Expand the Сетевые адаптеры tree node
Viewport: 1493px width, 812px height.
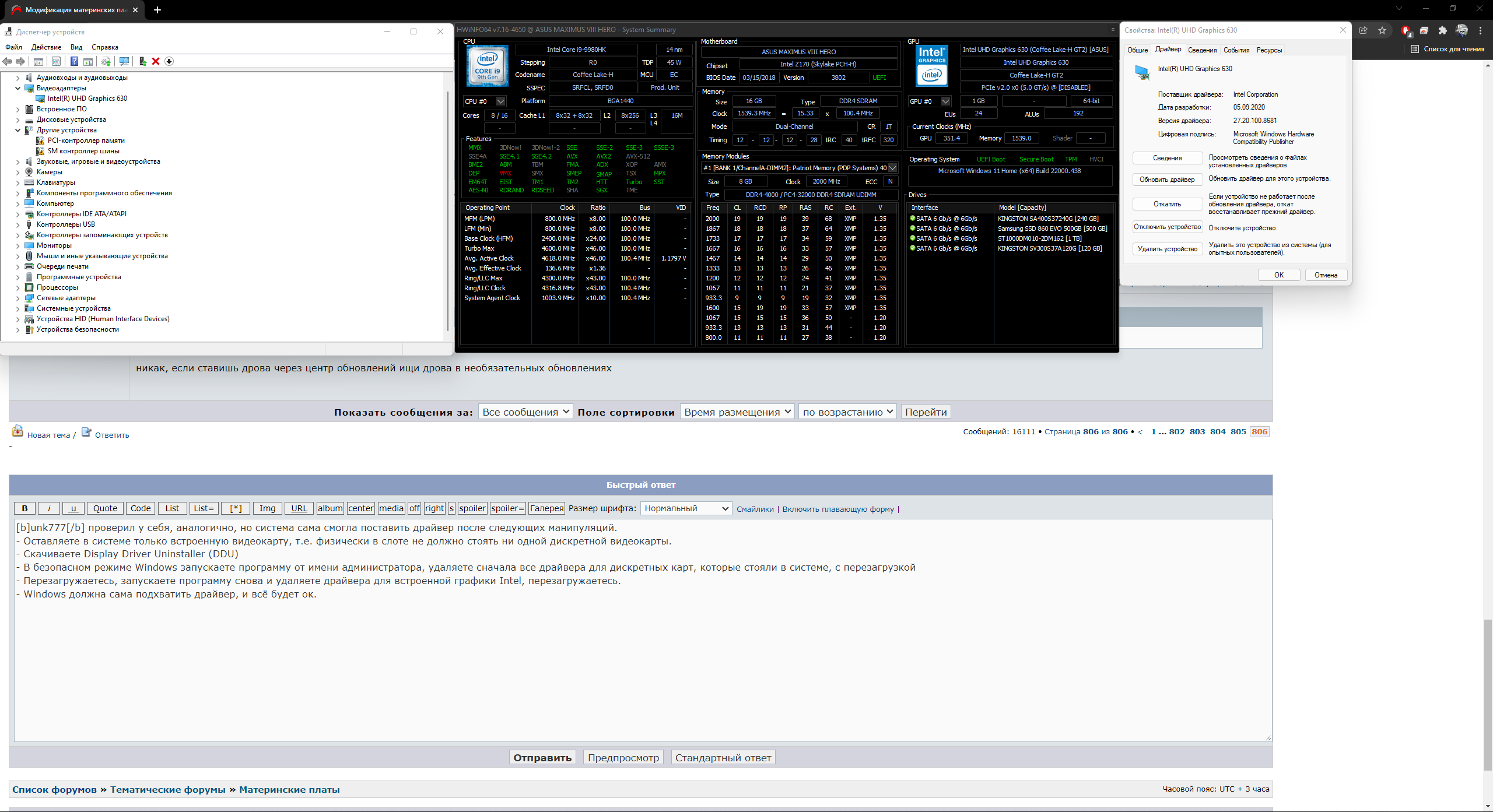(x=18, y=298)
